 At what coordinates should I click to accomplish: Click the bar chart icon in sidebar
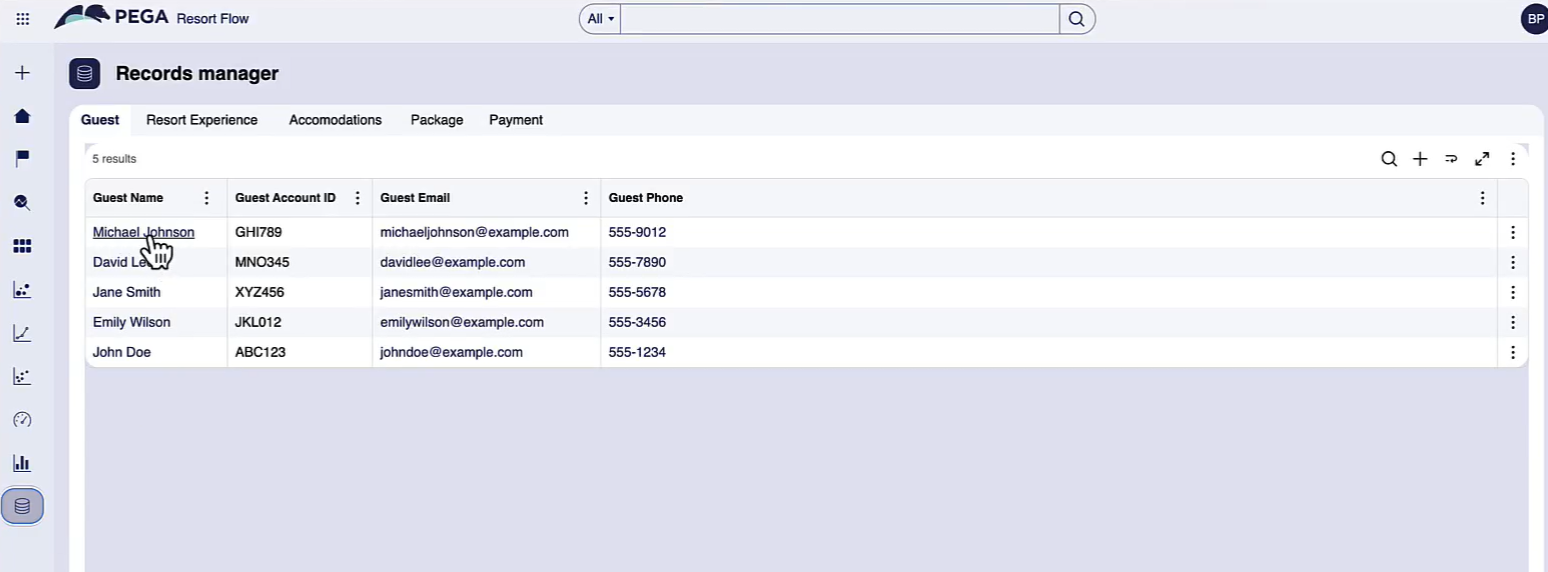tap(22, 463)
